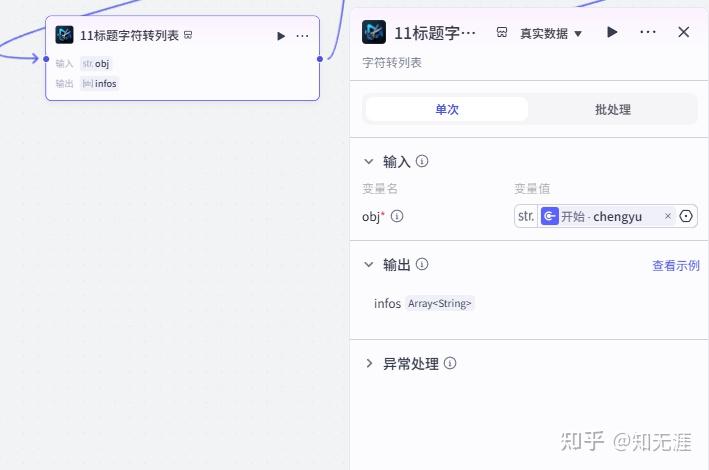Collapse the 输出 section
This screenshot has width=709, height=470.
coord(369,265)
